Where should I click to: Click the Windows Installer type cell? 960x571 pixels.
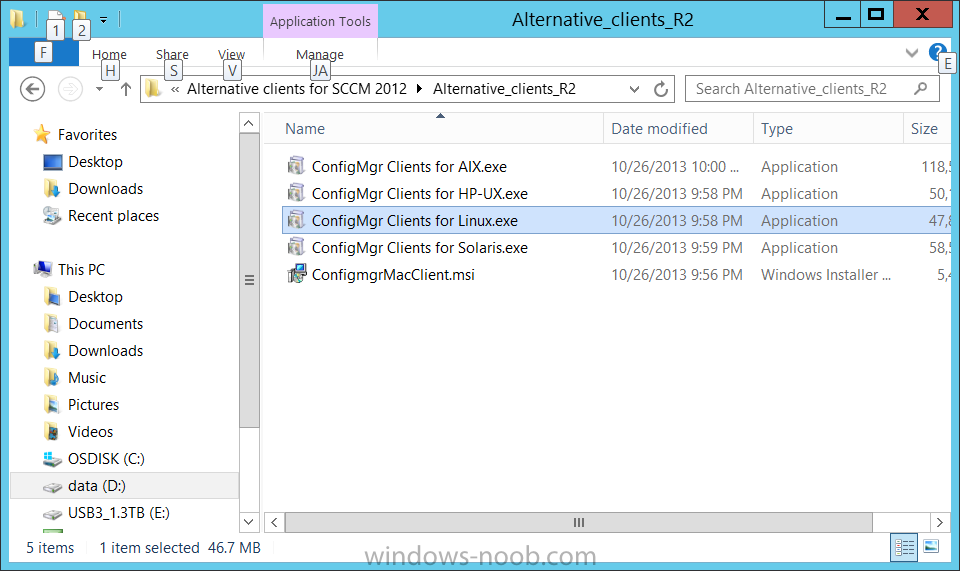[x=826, y=274]
